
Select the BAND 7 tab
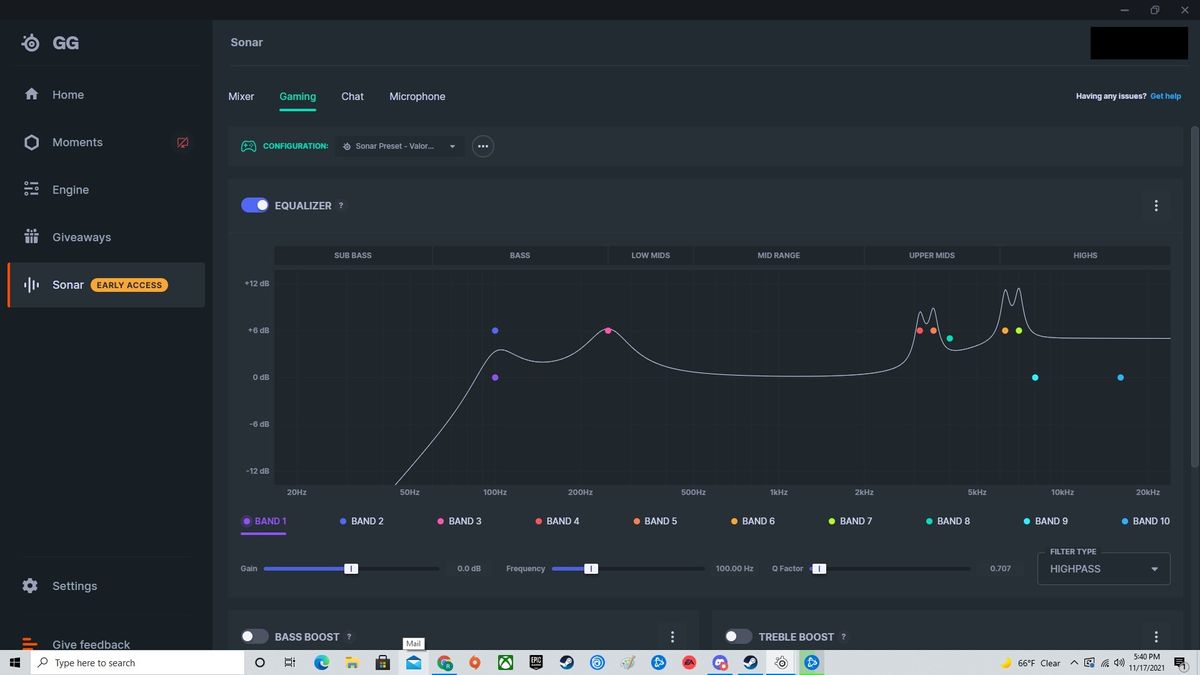click(850, 521)
